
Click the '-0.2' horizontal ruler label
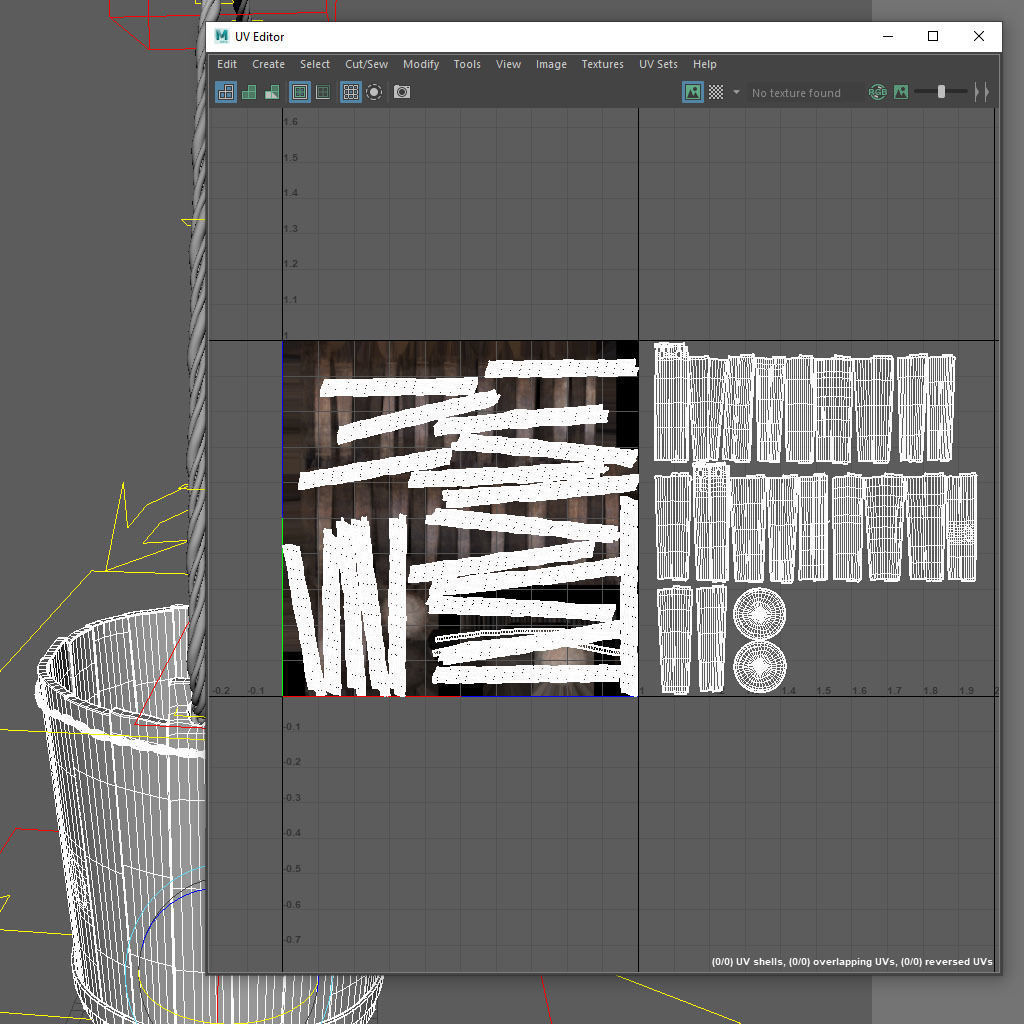(221, 690)
